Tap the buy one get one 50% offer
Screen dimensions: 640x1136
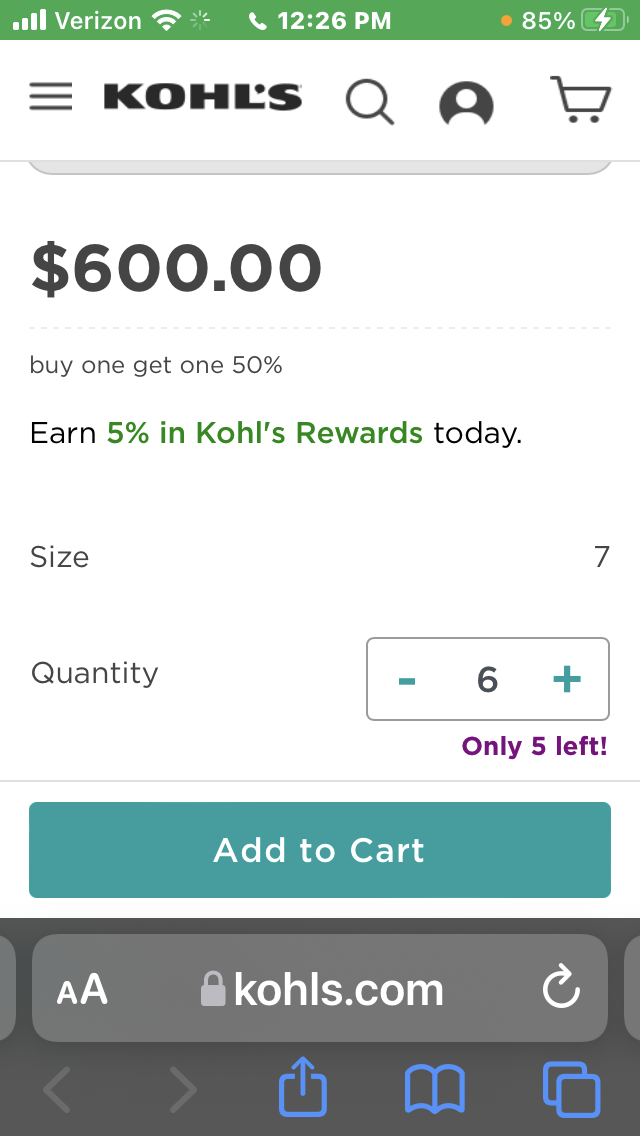[x=156, y=366]
